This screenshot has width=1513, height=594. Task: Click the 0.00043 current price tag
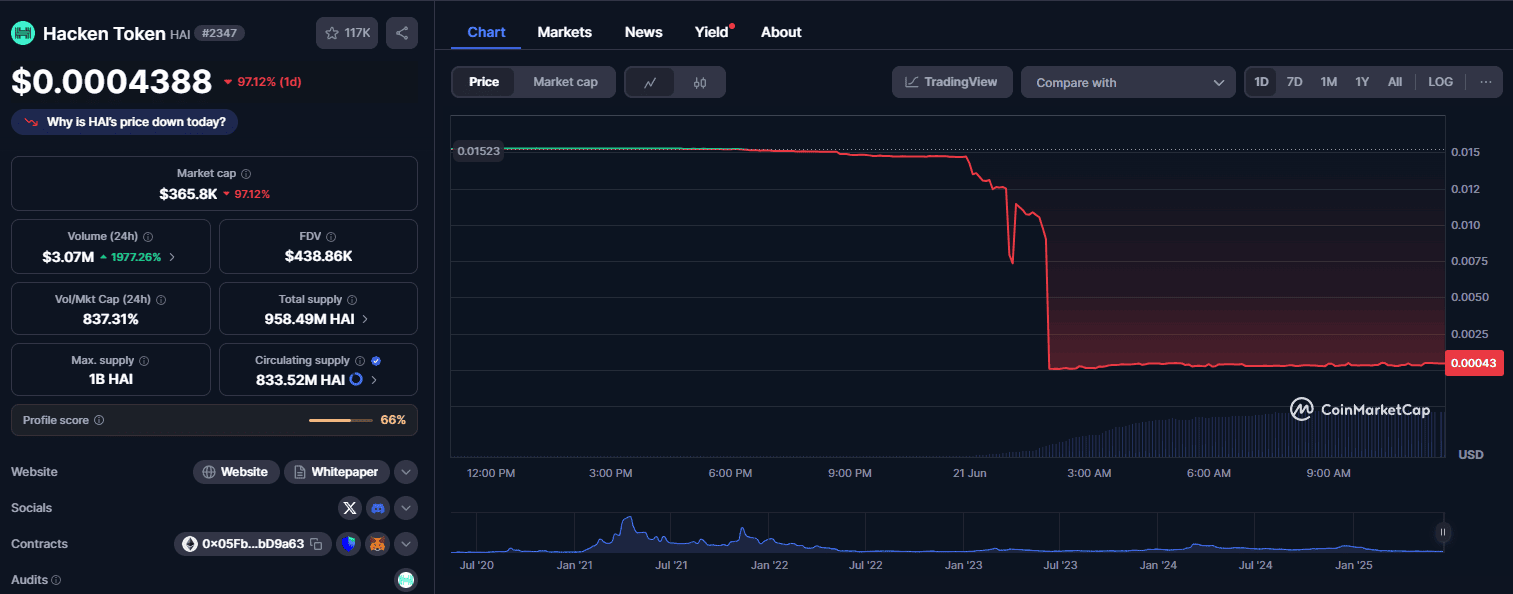(x=1476, y=363)
